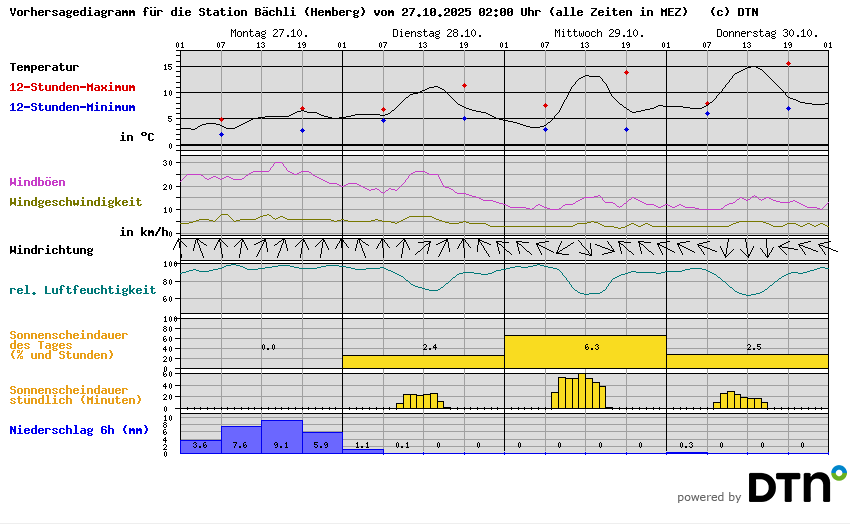Screen dimensions: 850x524
Task: Click the 7.6 mm precipitation bar
Action: [241, 440]
